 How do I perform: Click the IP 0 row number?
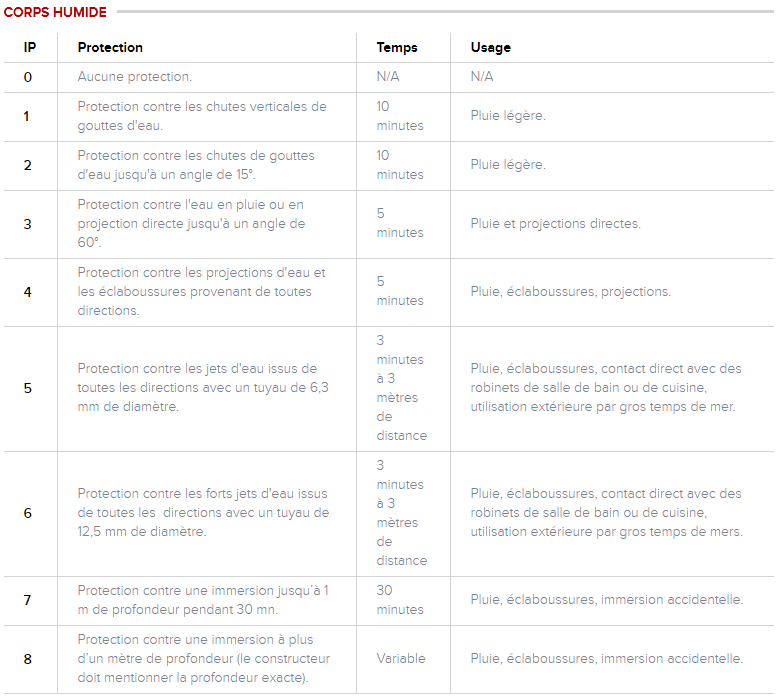pyautogui.click(x=28, y=76)
